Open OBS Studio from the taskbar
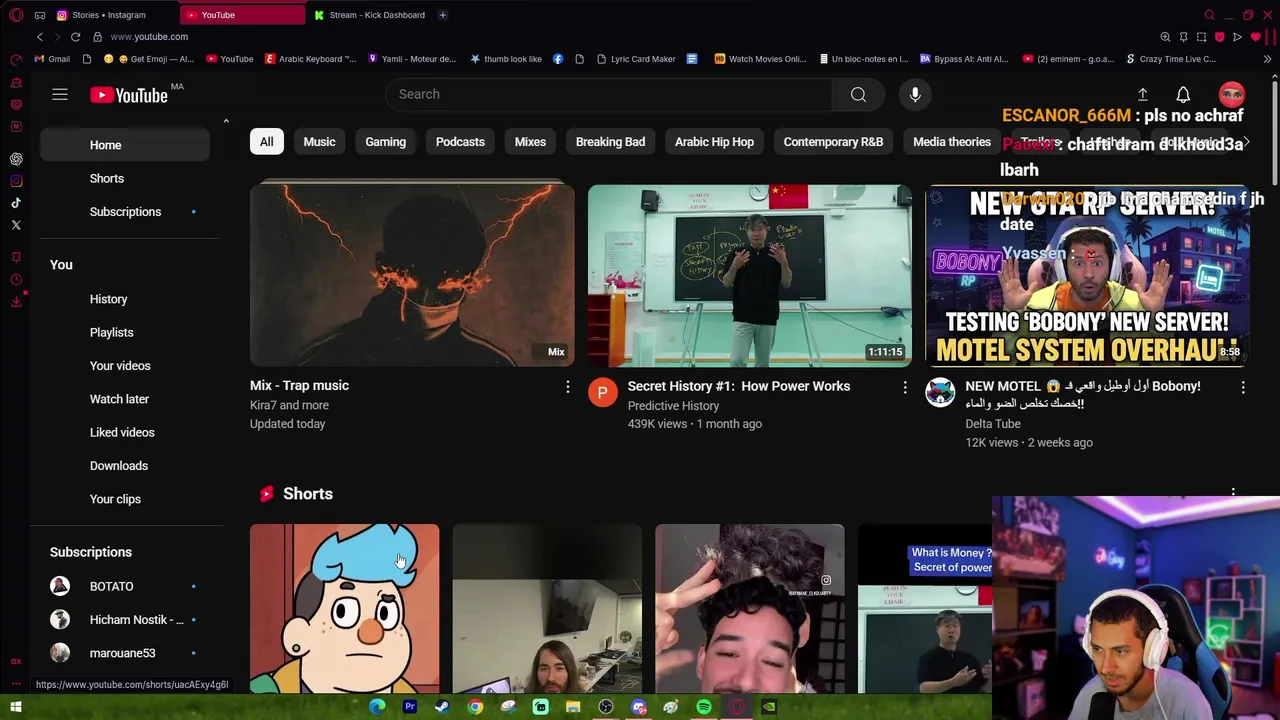Image resolution: width=1280 pixels, height=720 pixels. coord(606,707)
